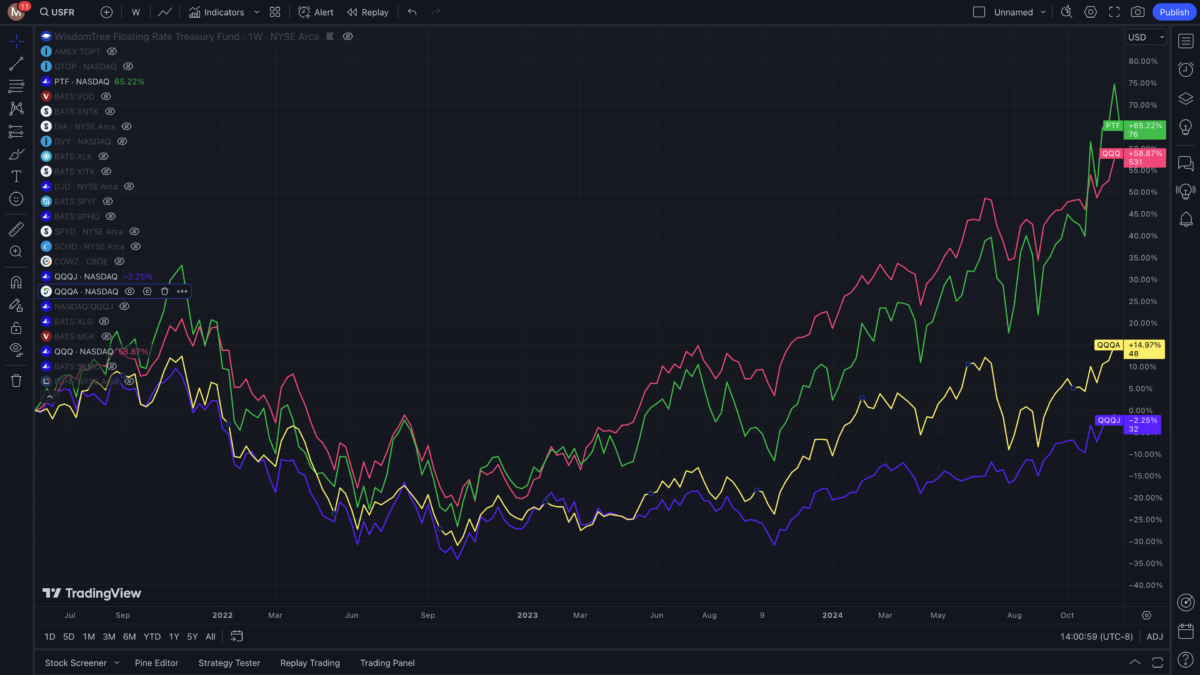Show the SCHD NYSE Arca series
1200x675 pixels.
tap(134, 246)
